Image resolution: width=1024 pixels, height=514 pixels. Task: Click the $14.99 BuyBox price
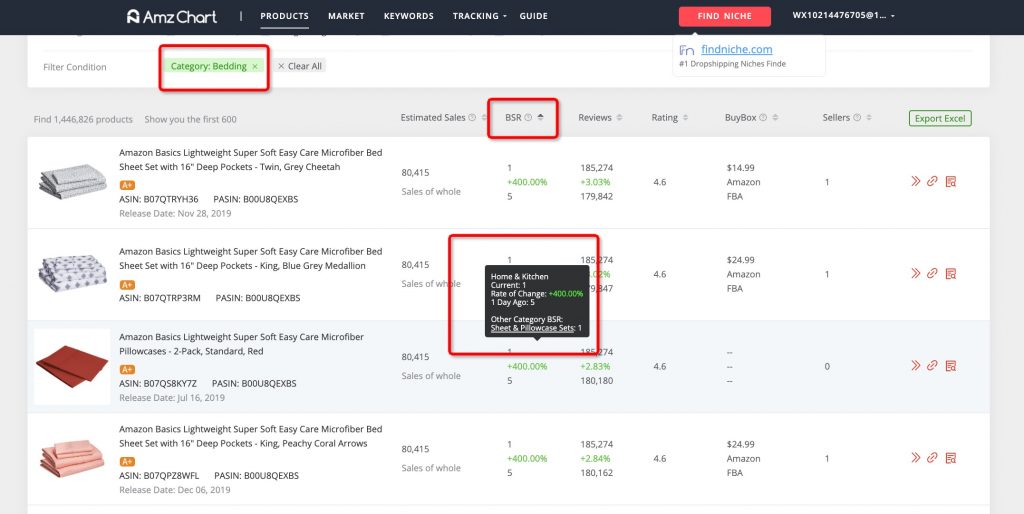point(741,168)
